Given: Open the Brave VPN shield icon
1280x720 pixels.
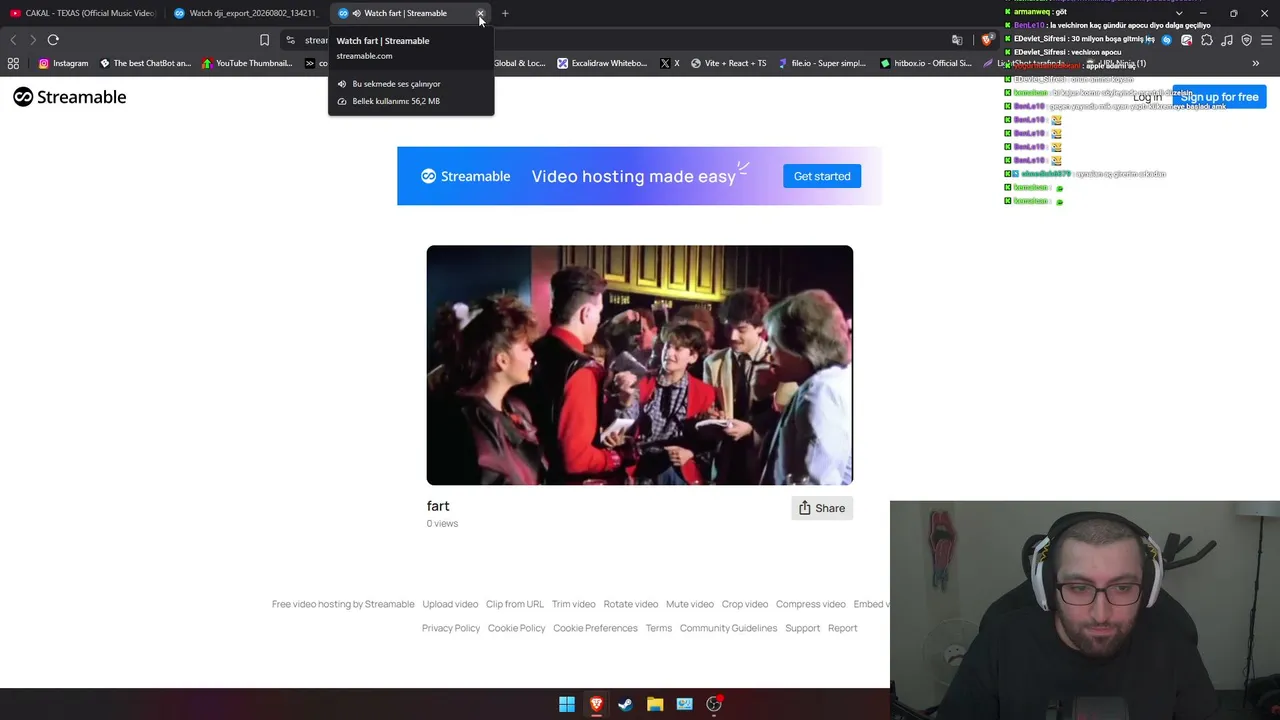Looking at the screenshot, I should tap(1247, 40).
